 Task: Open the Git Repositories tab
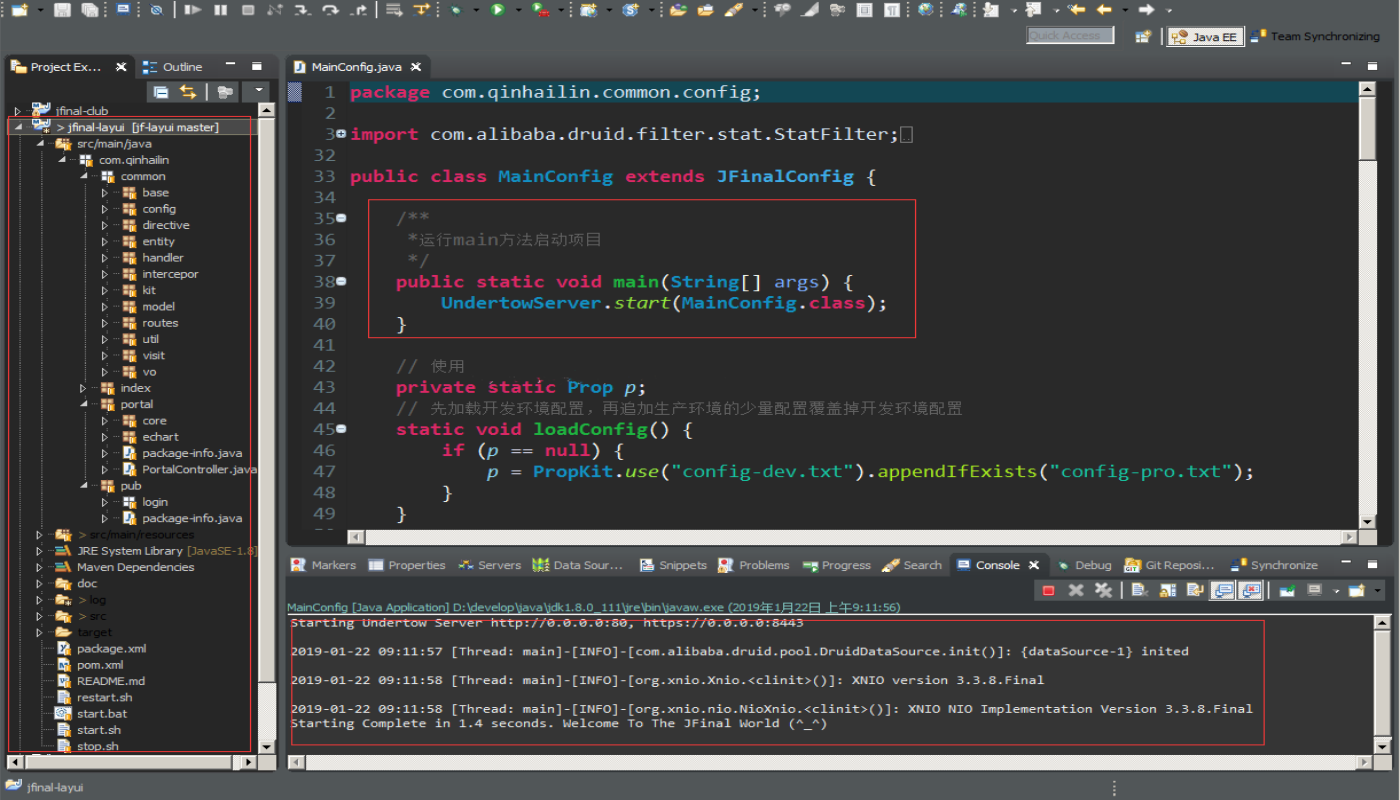tap(1171, 565)
